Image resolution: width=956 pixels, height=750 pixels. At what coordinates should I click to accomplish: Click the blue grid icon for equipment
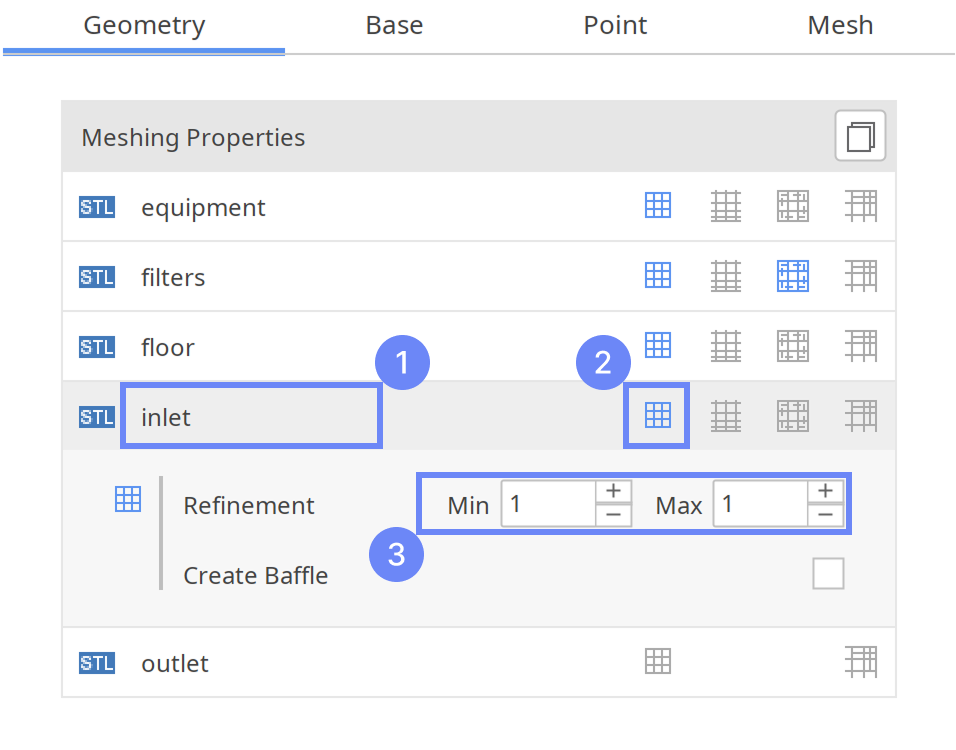[657, 206]
